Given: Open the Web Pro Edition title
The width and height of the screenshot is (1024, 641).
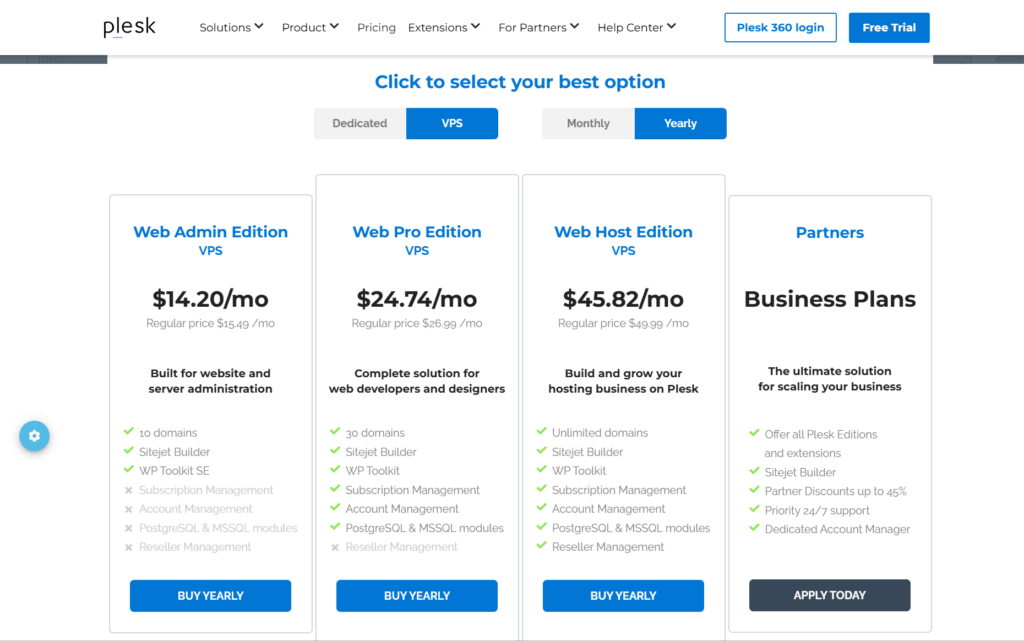Looking at the screenshot, I should 417,232.
